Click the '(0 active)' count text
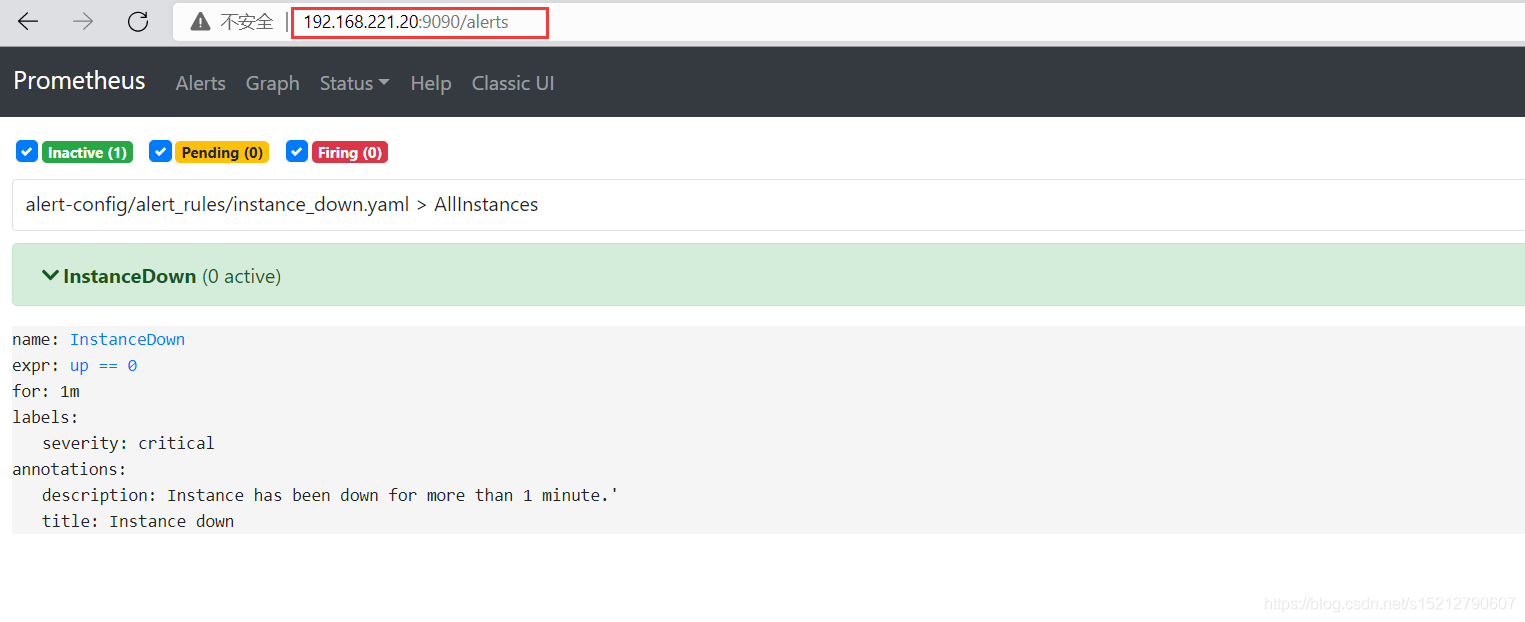 241,276
